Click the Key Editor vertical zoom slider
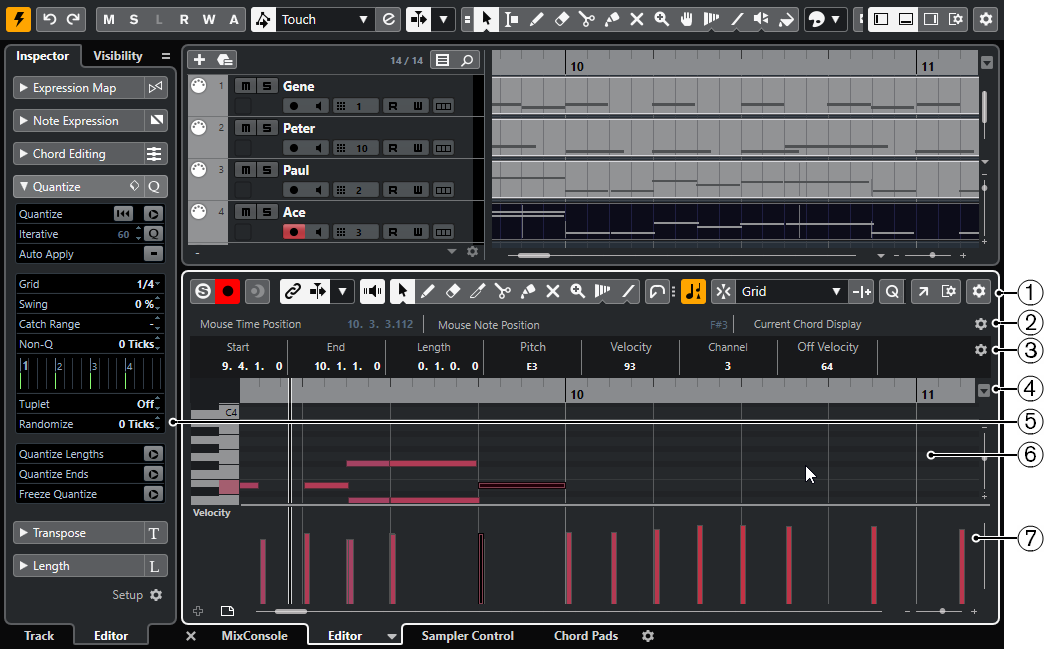1044x649 pixels. (984, 459)
